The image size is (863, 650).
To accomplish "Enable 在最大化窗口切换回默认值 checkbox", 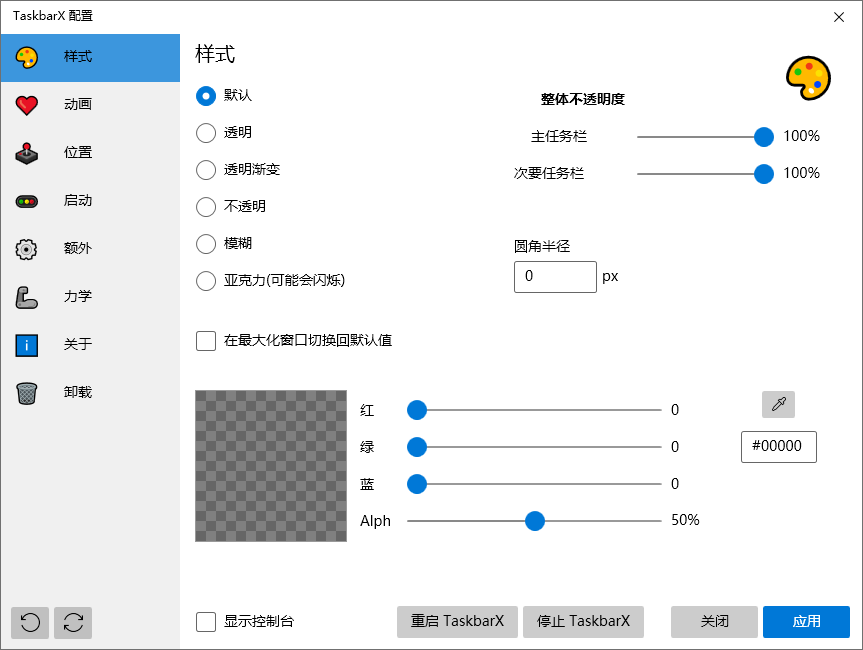I will 206,341.
